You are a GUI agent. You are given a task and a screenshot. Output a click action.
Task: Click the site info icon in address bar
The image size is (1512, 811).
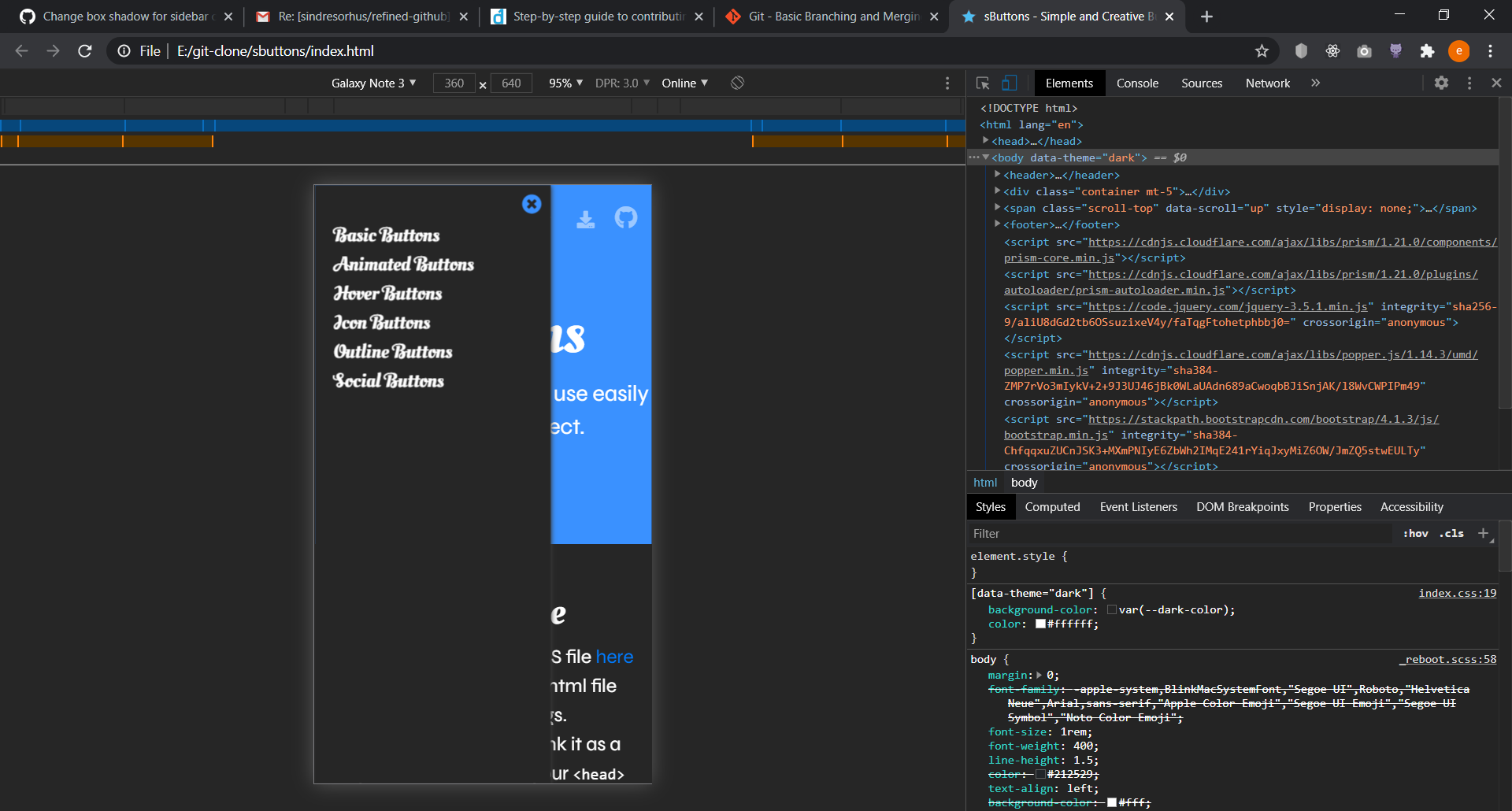tap(124, 51)
